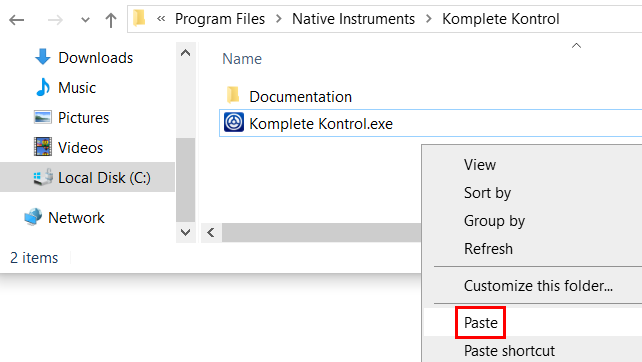Open Downloads in navigation pane
The height and width of the screenshot is (362, 642).
point(95,58)
